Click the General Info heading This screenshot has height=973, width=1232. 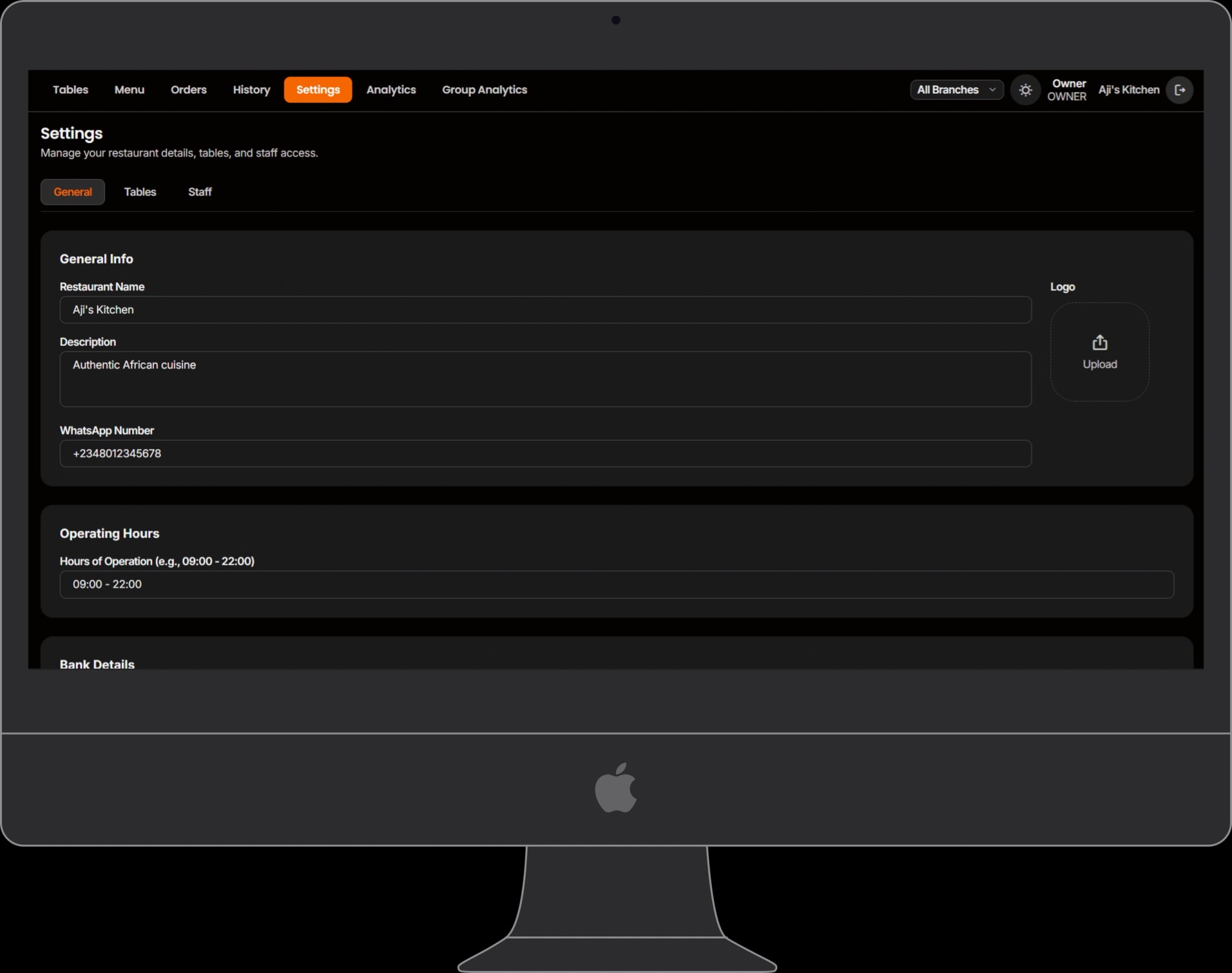pos(96,259)
